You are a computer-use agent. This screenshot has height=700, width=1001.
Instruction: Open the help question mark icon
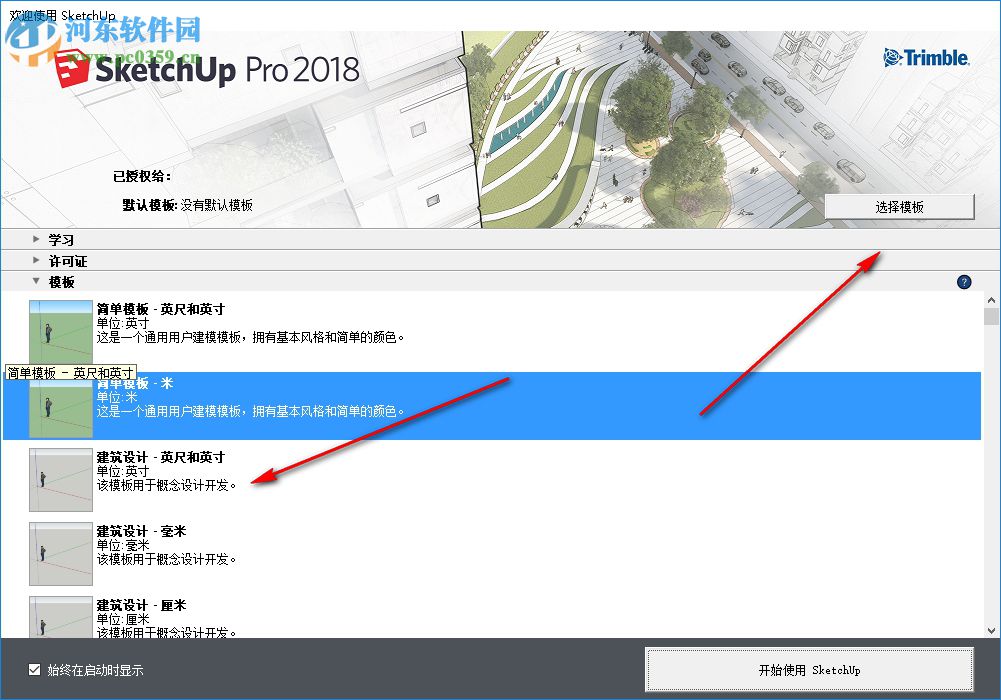click(x=963, y=282)
